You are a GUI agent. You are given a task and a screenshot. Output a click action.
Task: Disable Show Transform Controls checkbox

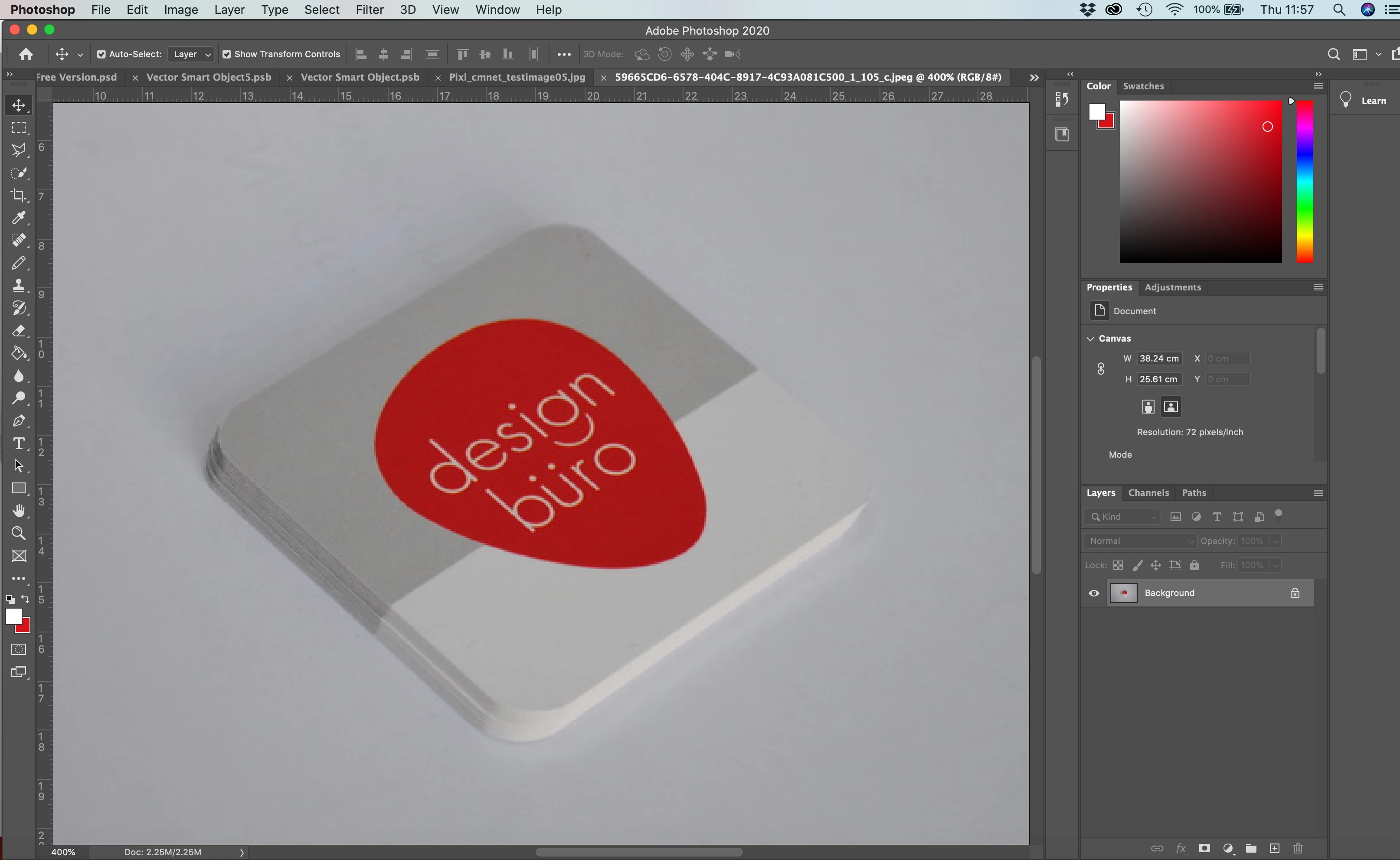point(226,54)
